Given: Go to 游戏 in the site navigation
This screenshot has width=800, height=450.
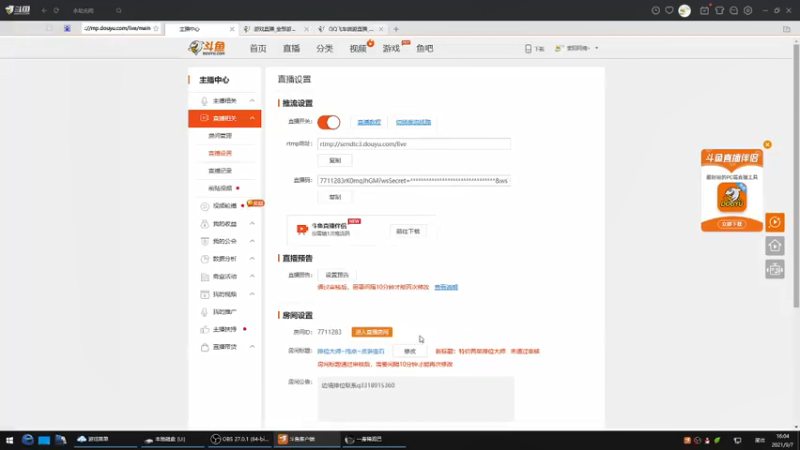Looking at the screenshot, I should (x=391, y=48).
